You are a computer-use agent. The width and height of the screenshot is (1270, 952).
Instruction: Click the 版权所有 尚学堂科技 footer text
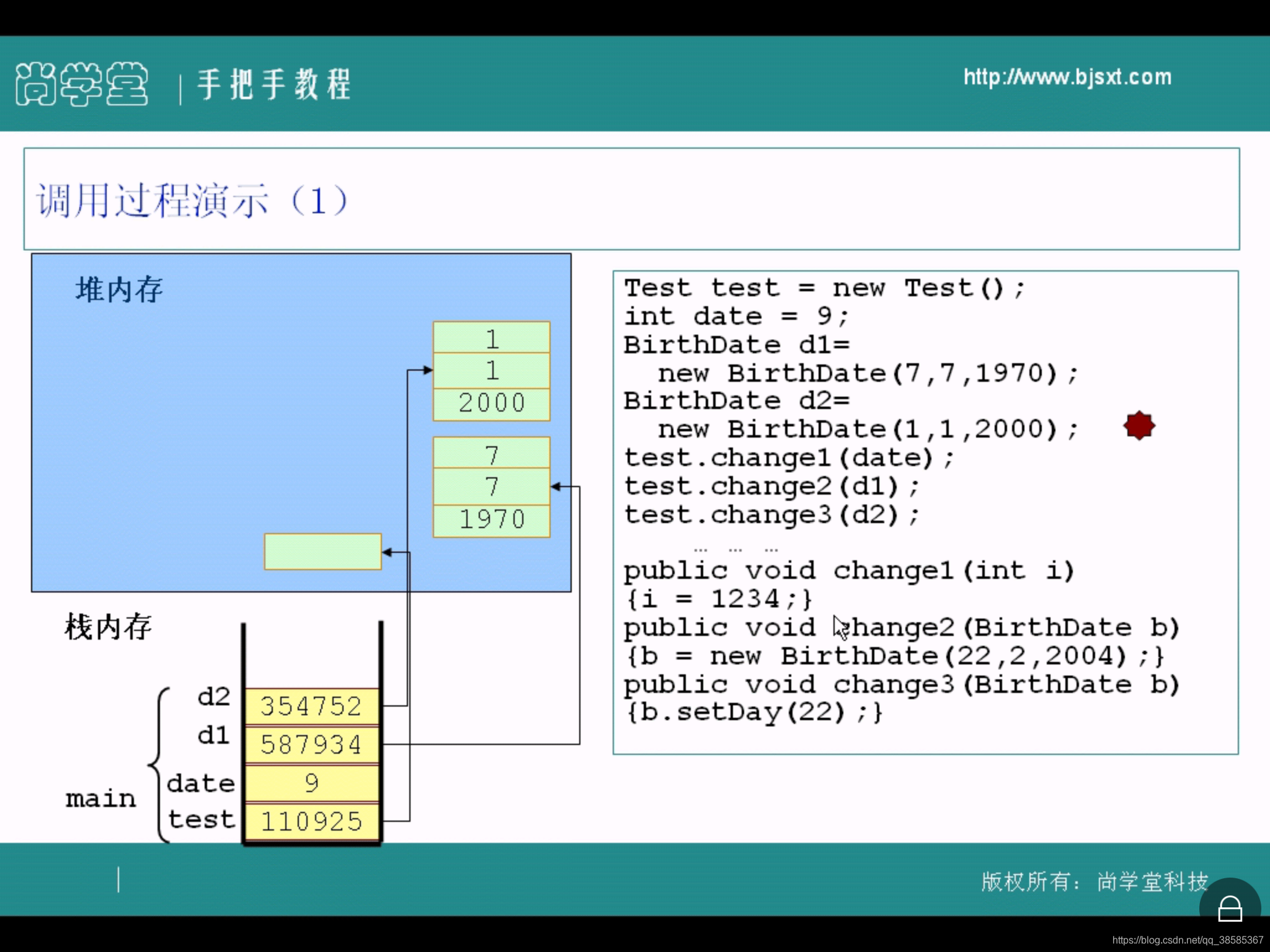[x=1095, y=881]
